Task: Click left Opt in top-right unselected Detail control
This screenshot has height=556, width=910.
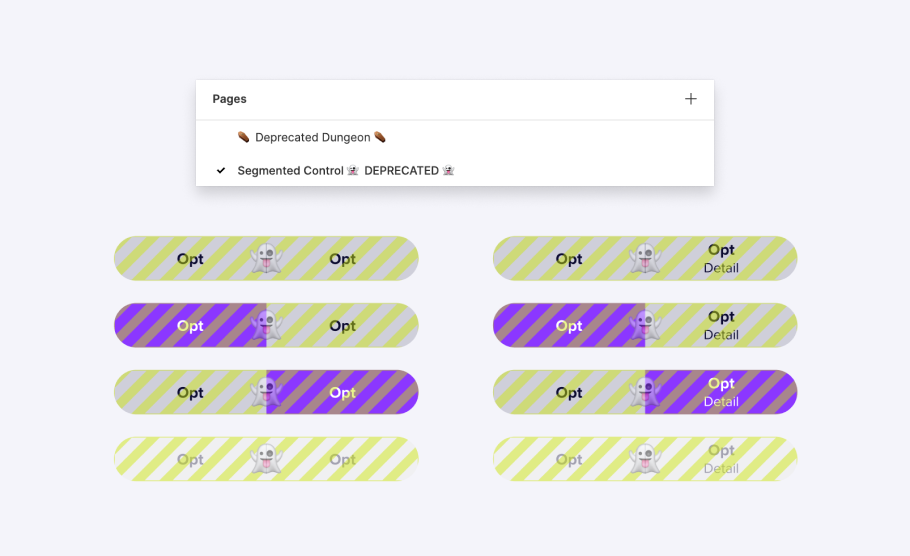Action: pyautogui.click(x=569, y=259)
